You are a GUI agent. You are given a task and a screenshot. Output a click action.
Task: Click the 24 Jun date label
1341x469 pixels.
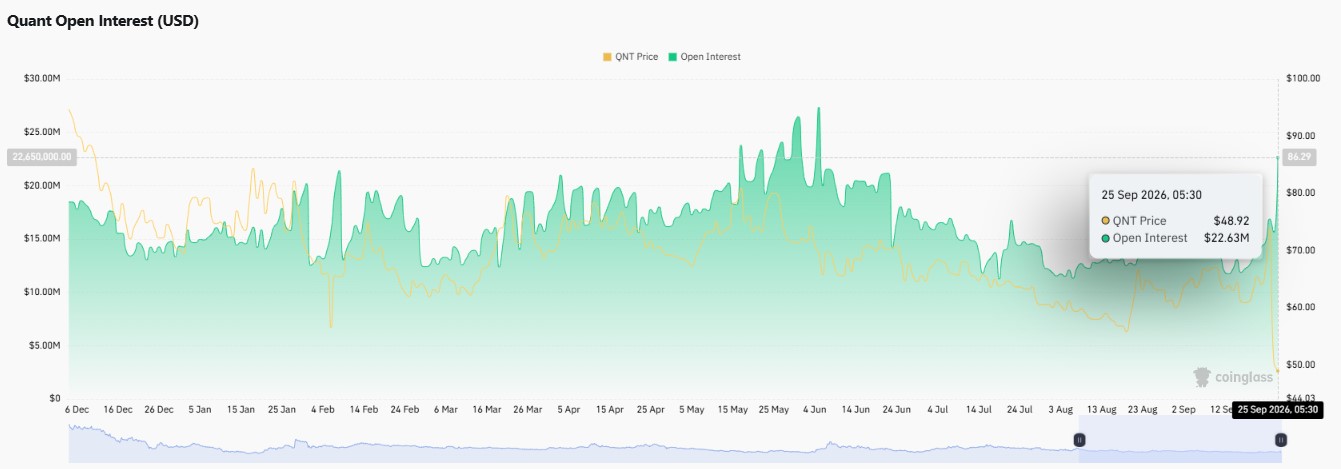pyautogui.click(x=895, y=409)
